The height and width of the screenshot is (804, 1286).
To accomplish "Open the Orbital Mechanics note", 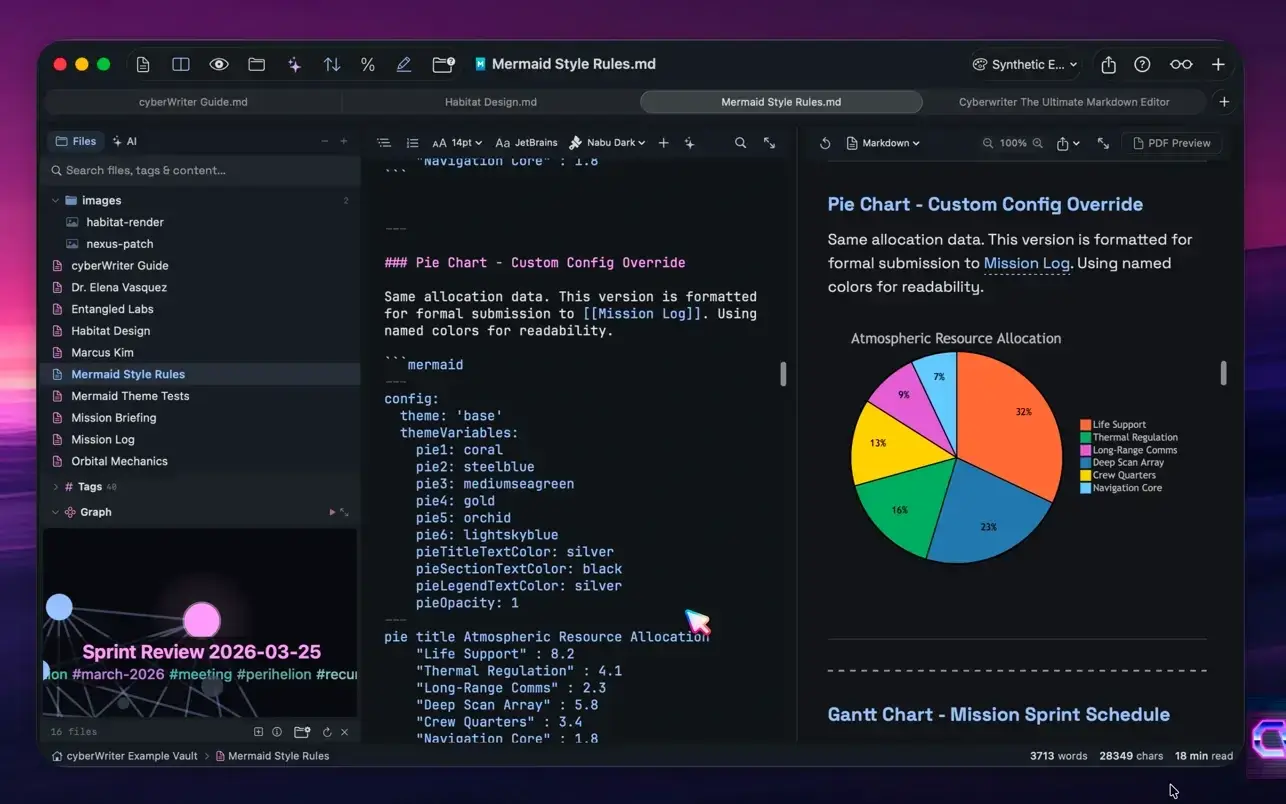I will point(119,461).
